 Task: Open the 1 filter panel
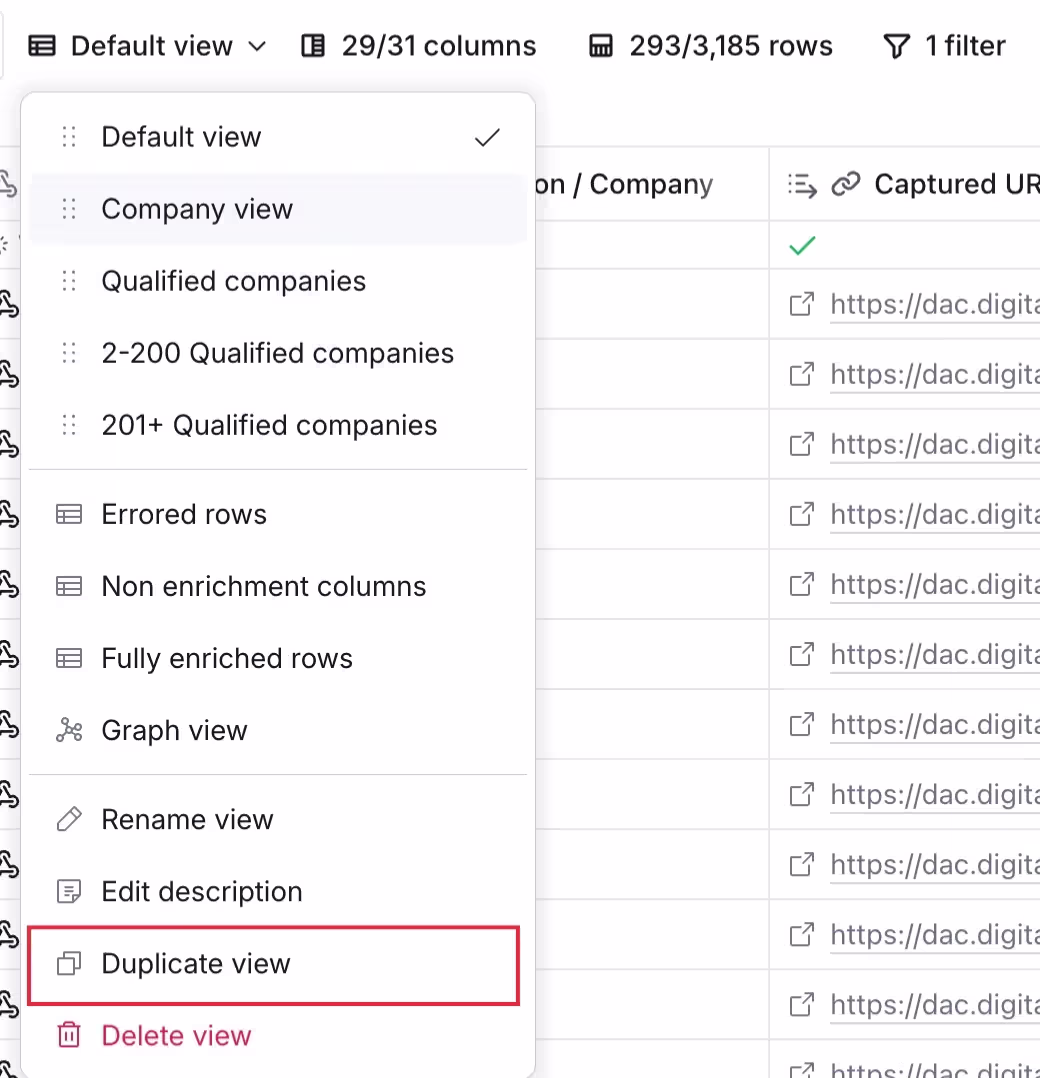[944, 46]
